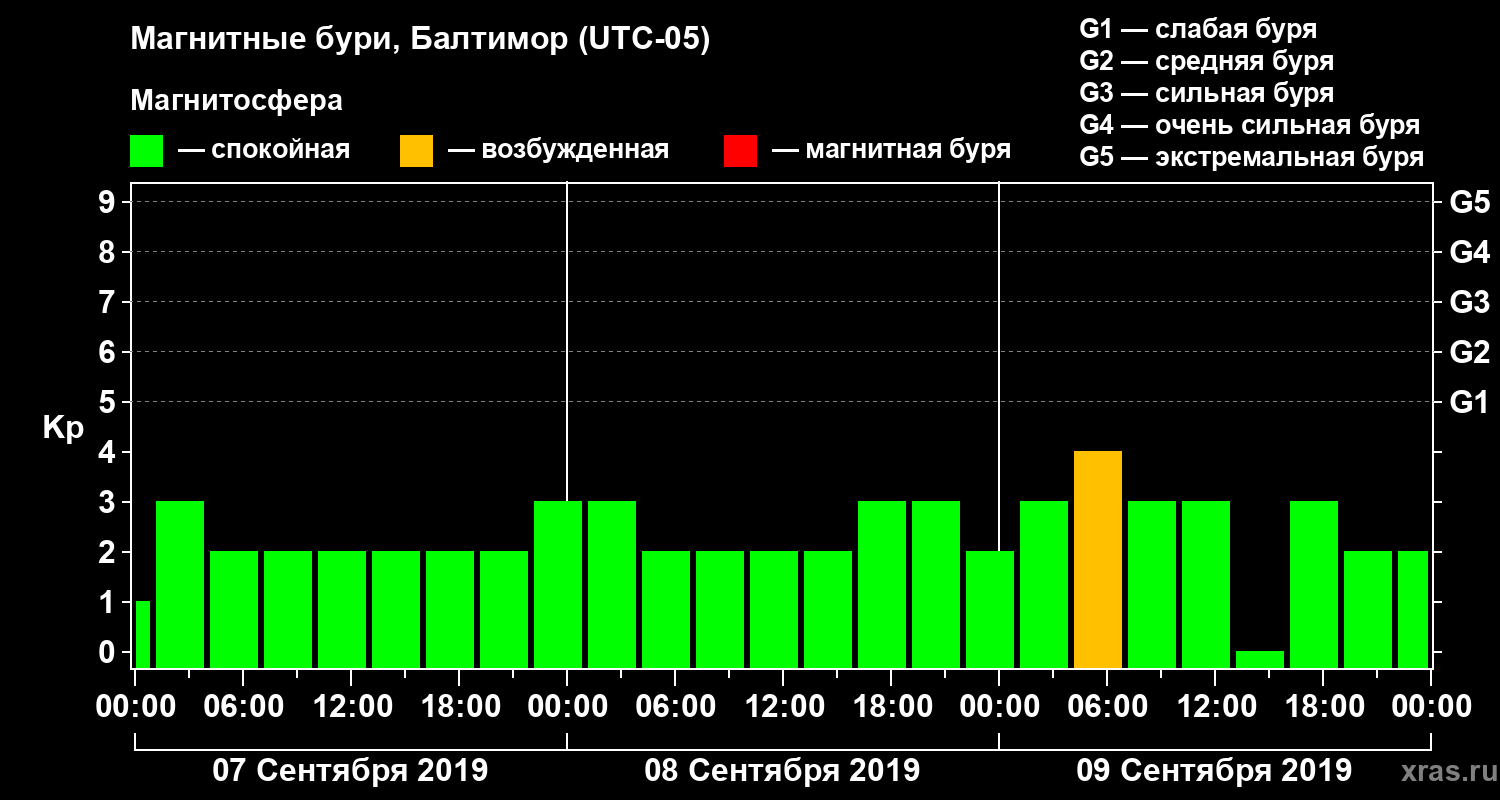Click the "— возбужденная" legend label
The width and height of the screenshot is (1500, 800).
pos(558,151)
